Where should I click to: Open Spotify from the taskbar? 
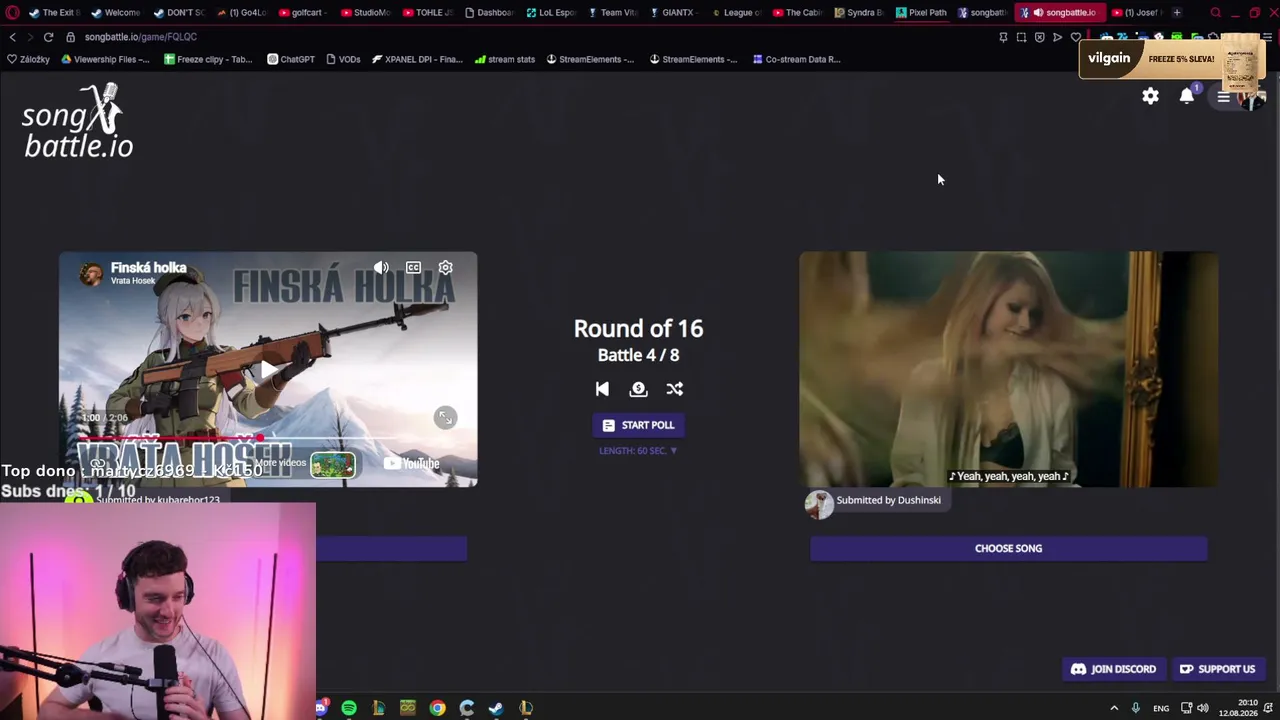coord(349,708)
